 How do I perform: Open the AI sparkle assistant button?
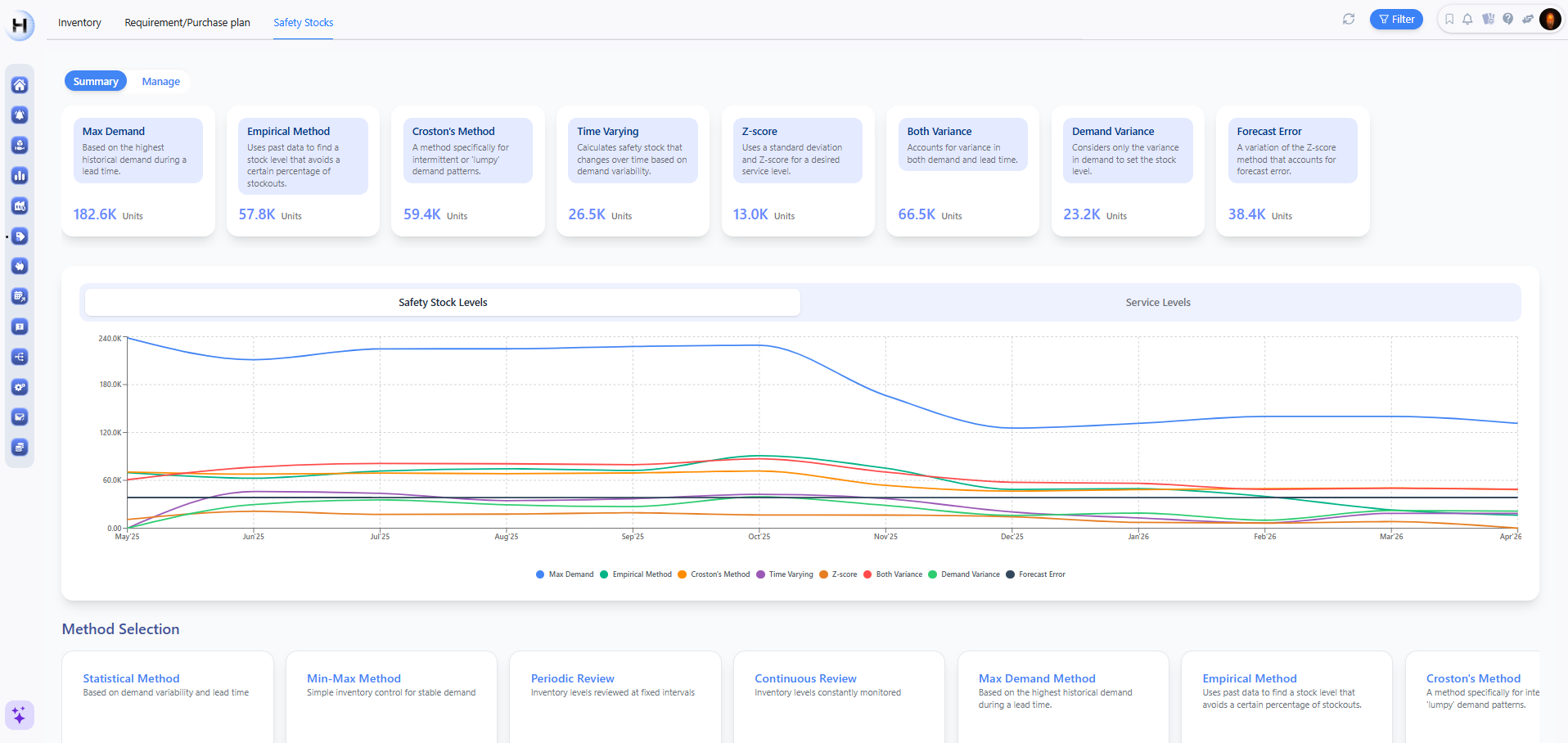[19, 715]
